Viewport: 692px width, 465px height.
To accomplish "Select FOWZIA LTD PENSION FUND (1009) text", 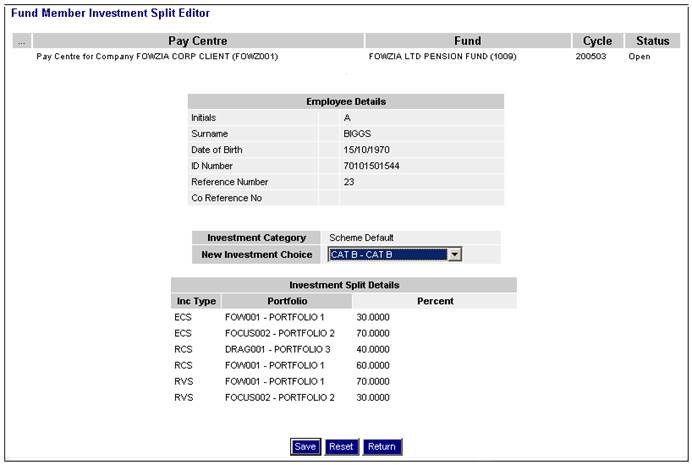I will point(443,56).
